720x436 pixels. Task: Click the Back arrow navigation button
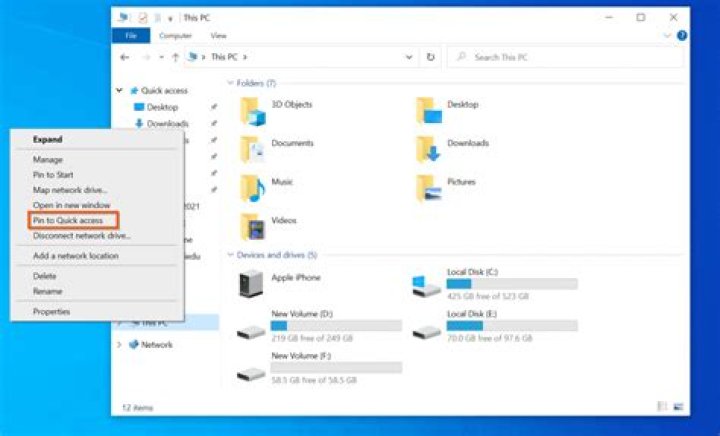tap(125, 57)
